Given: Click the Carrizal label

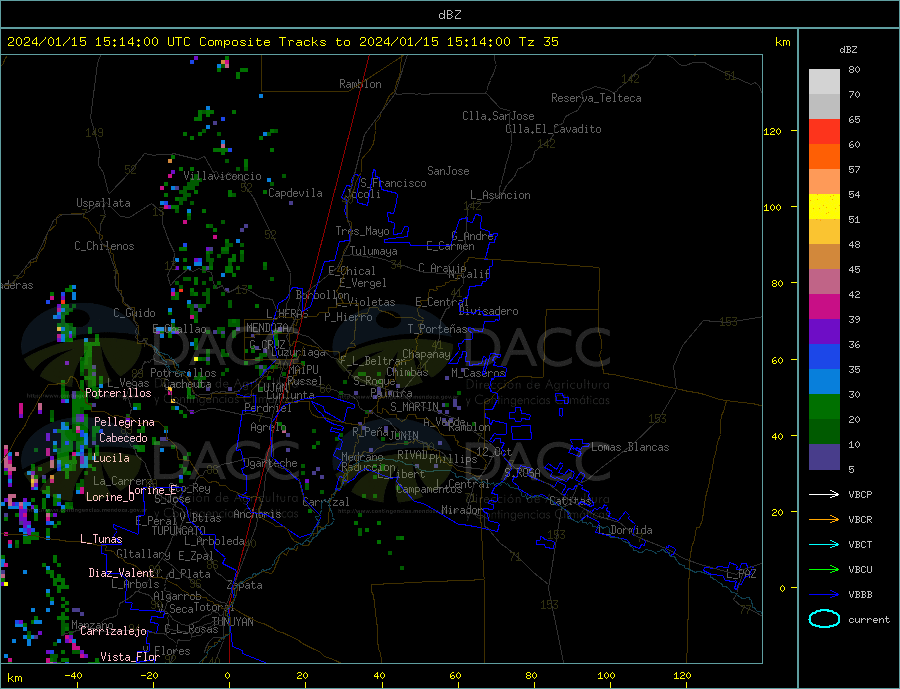Looking at the screenshot, I should 326,502.
